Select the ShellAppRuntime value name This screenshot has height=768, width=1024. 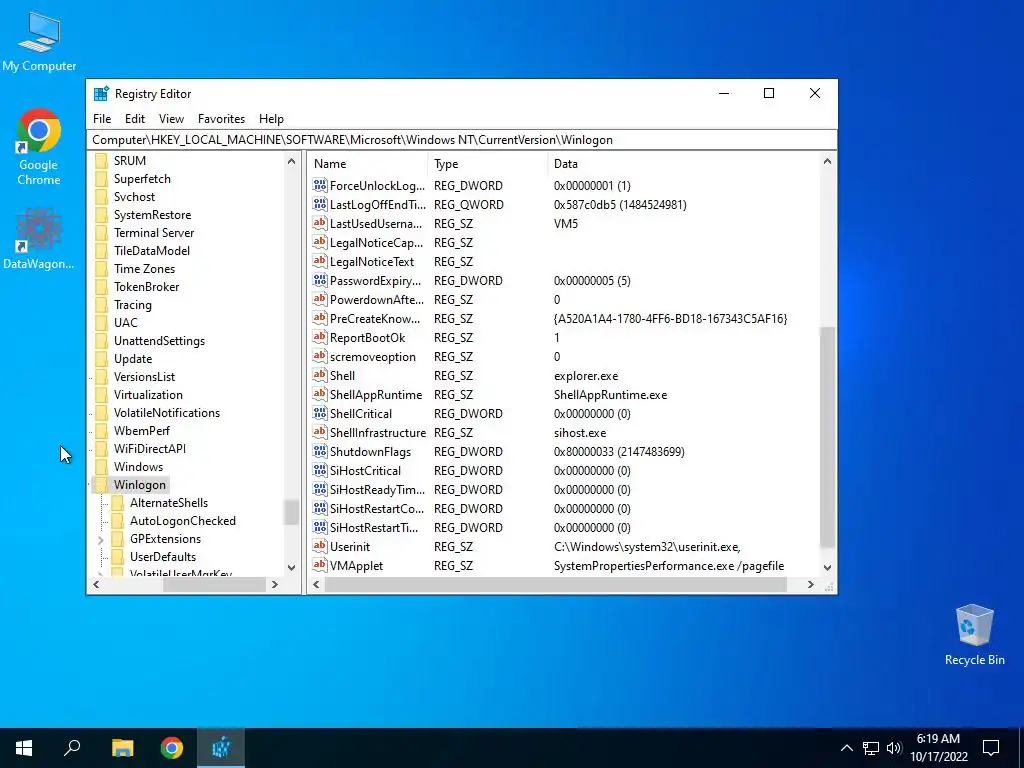point(376,394)
